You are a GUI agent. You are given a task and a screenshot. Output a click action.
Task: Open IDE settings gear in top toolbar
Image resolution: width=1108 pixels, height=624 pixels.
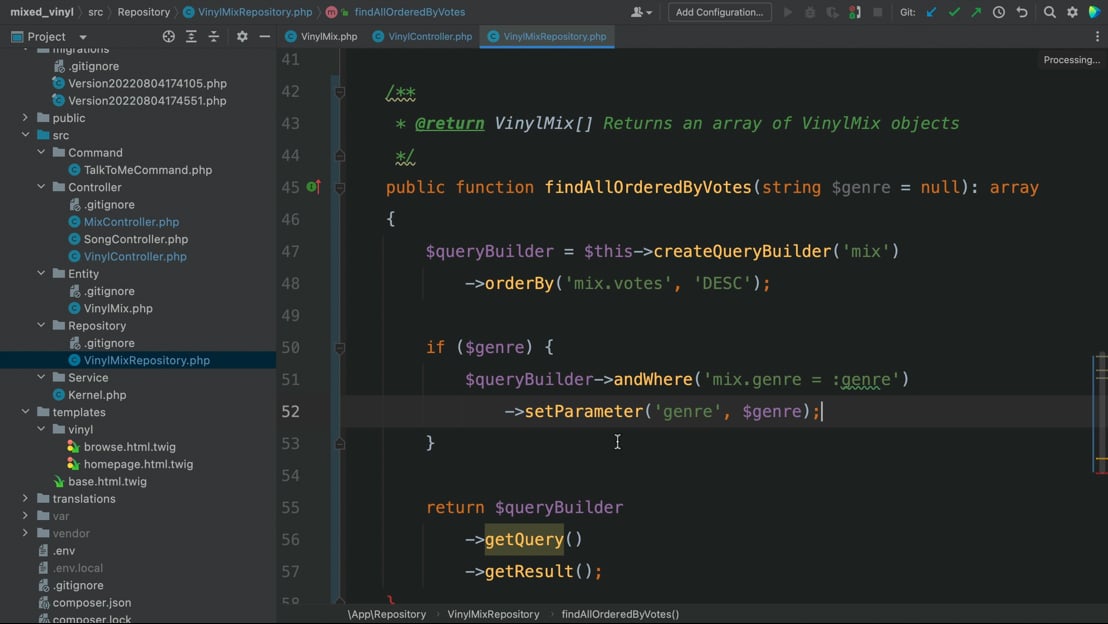[1072, 12]
